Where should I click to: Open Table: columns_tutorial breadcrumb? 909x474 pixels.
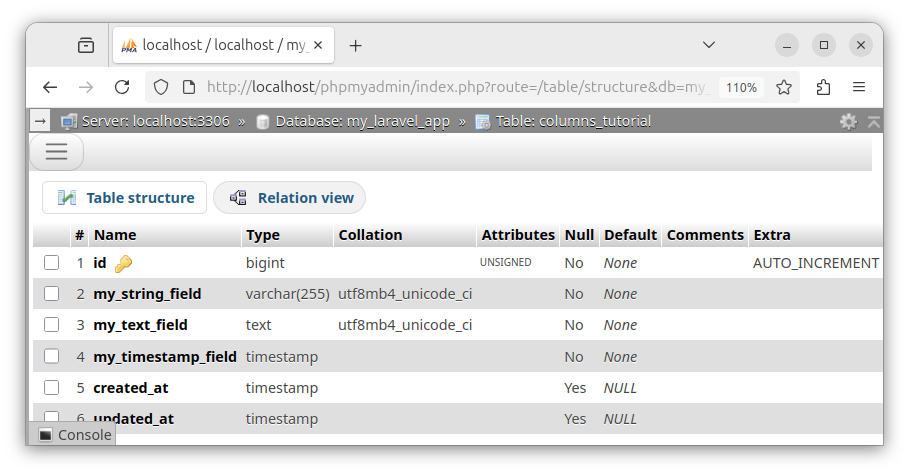click(x=573, y=121)
